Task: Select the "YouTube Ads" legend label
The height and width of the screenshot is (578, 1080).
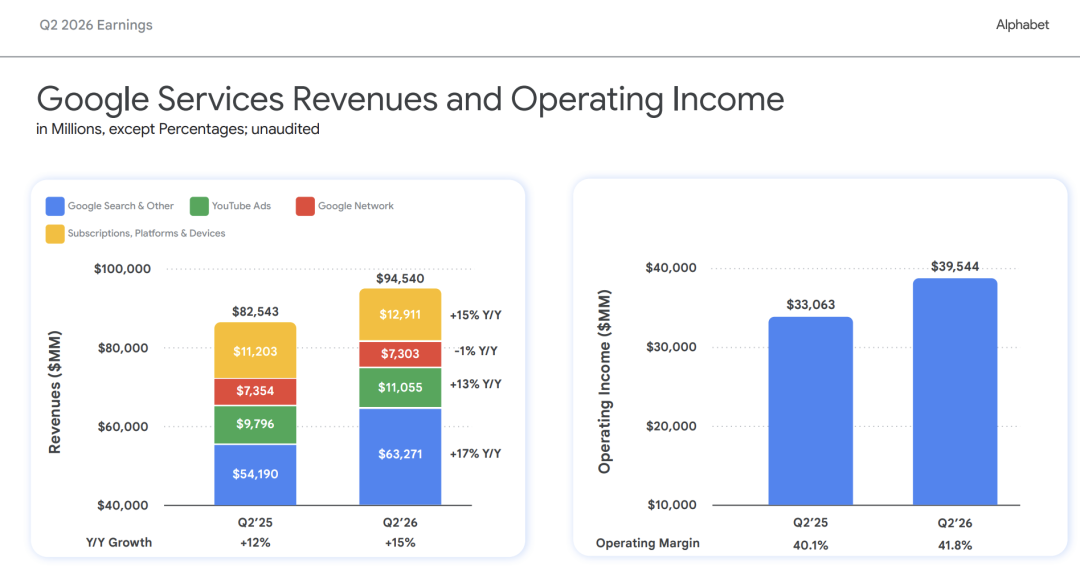Action: (241, 206)
